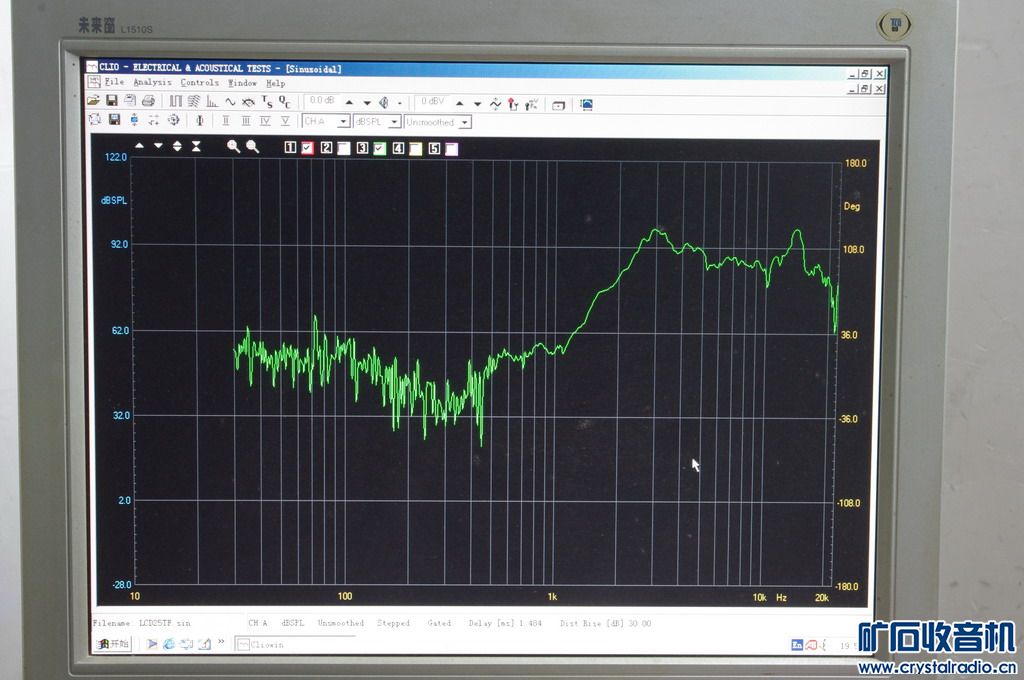Select the Roman numeral II button

coord(226,120)
